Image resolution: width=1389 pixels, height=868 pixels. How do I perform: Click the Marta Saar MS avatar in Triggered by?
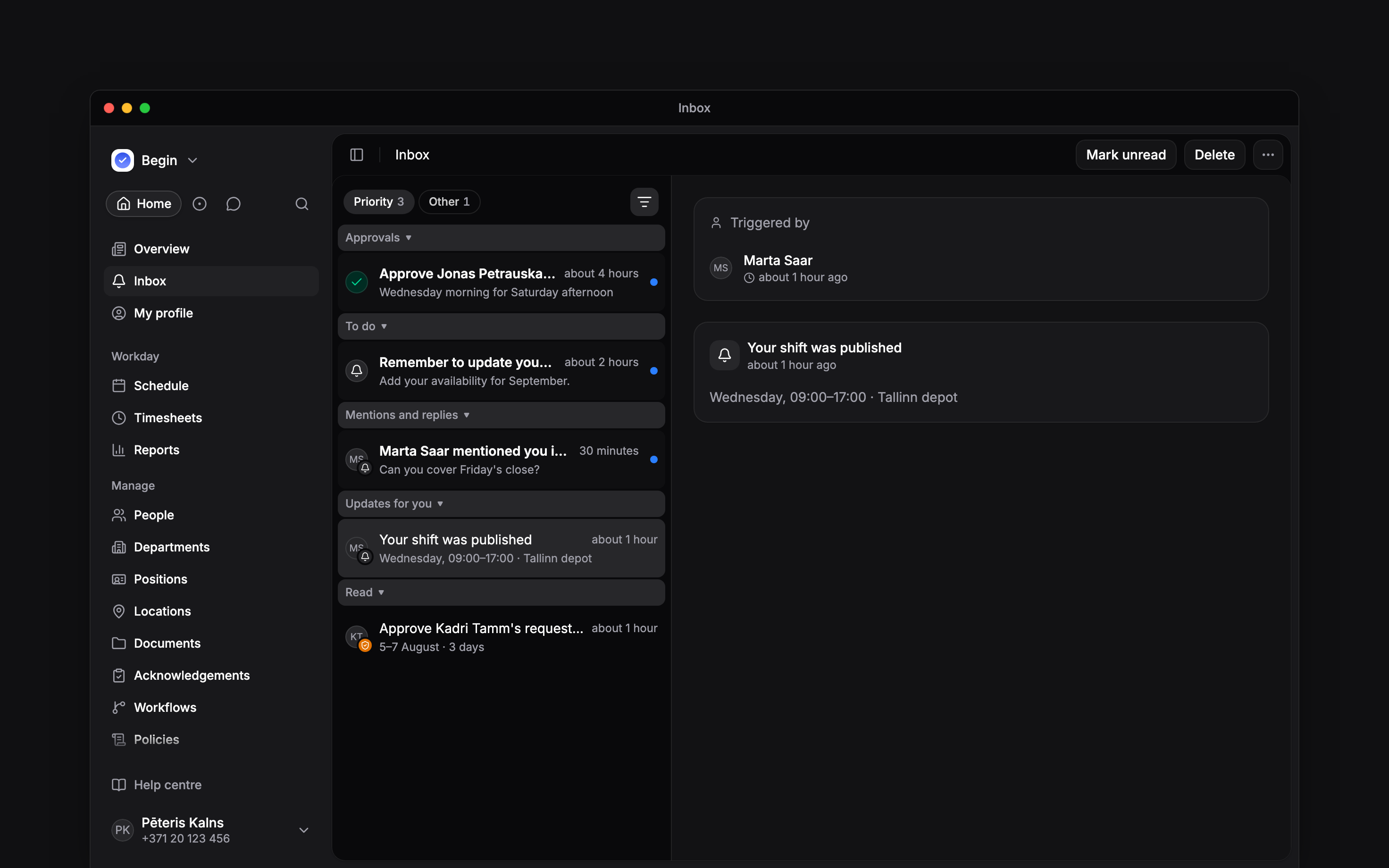click(720, 268)
